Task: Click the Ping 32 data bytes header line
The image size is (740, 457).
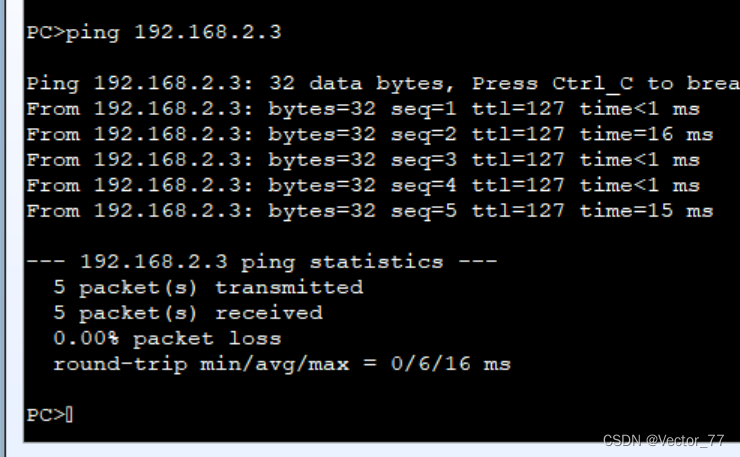Action: tap(383, 84)
